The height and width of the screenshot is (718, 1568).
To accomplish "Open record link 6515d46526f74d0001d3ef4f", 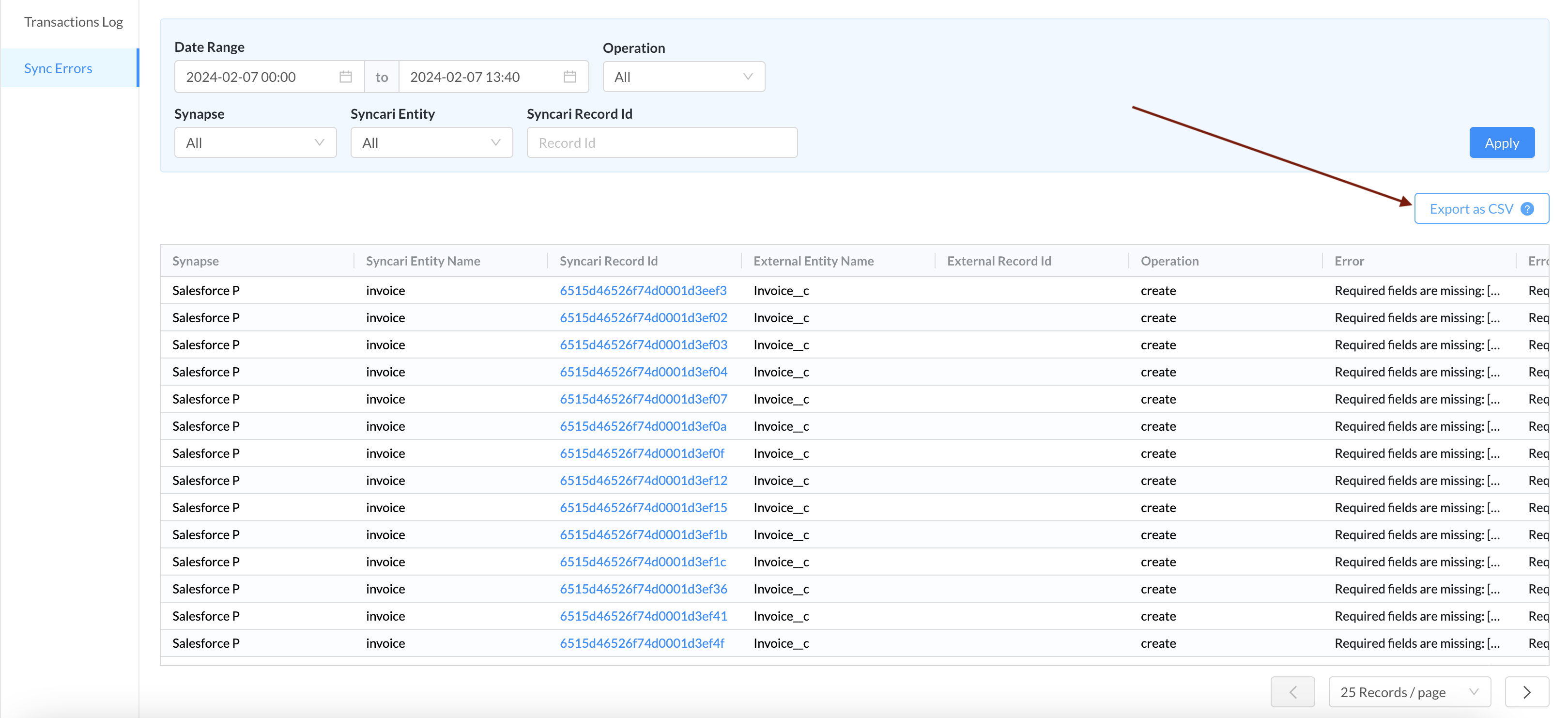I will click(x=642, y=643).
